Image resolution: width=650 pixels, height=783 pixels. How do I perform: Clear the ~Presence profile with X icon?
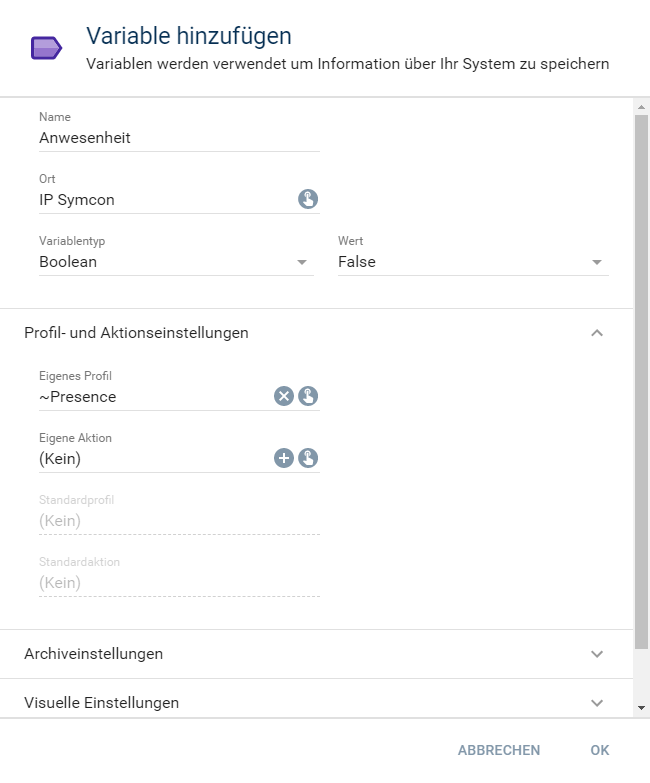click(284, 396)
